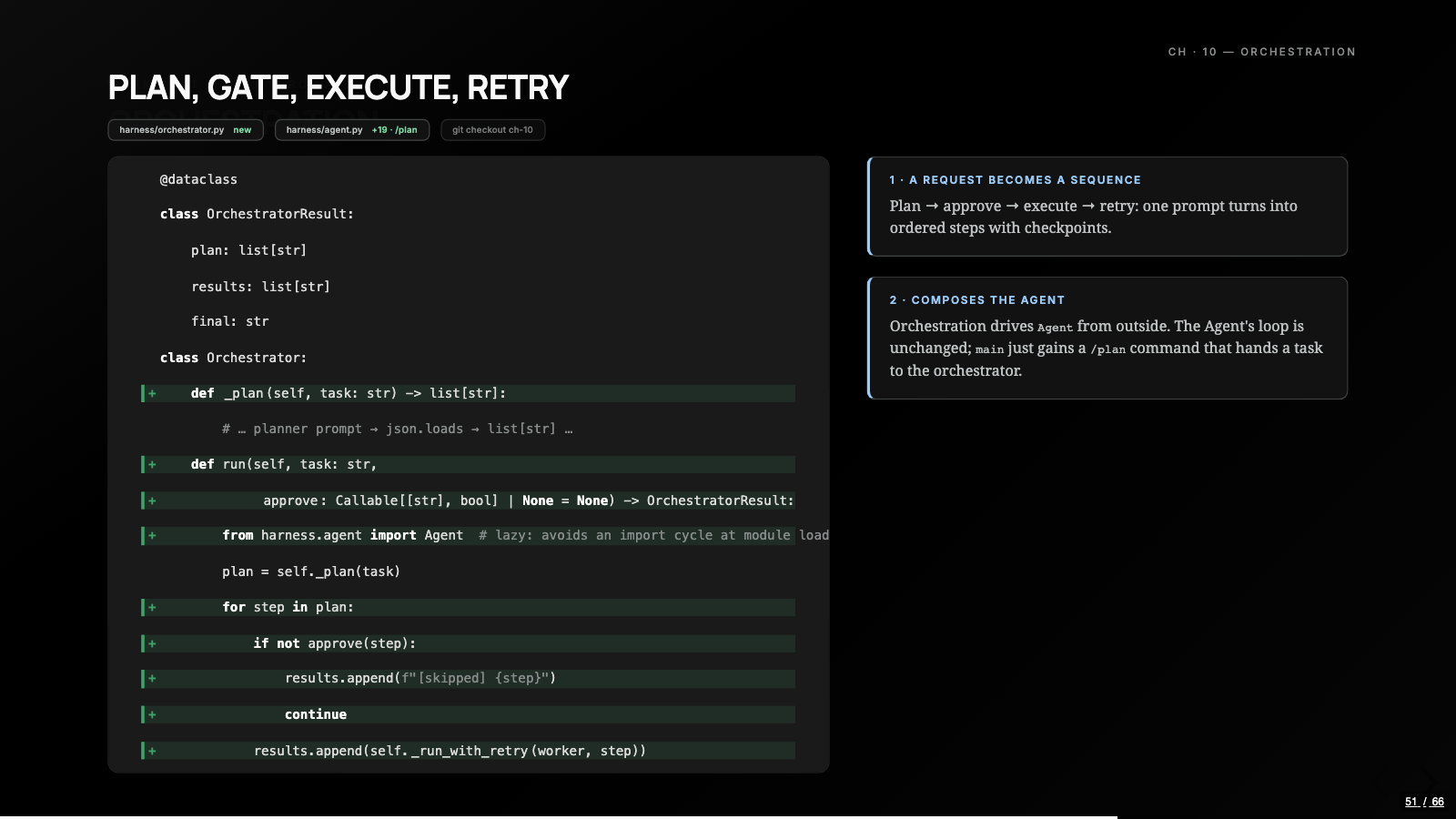Viewport: 1456px width, 819px height.
Task: Click the "continue" statement line
Action: (469, 714)
